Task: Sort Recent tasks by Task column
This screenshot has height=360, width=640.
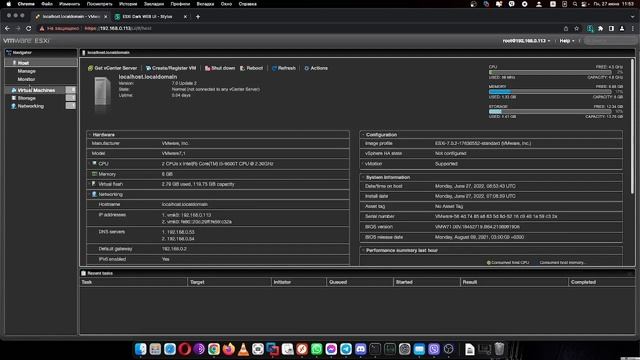Action: tap(133, 282)
